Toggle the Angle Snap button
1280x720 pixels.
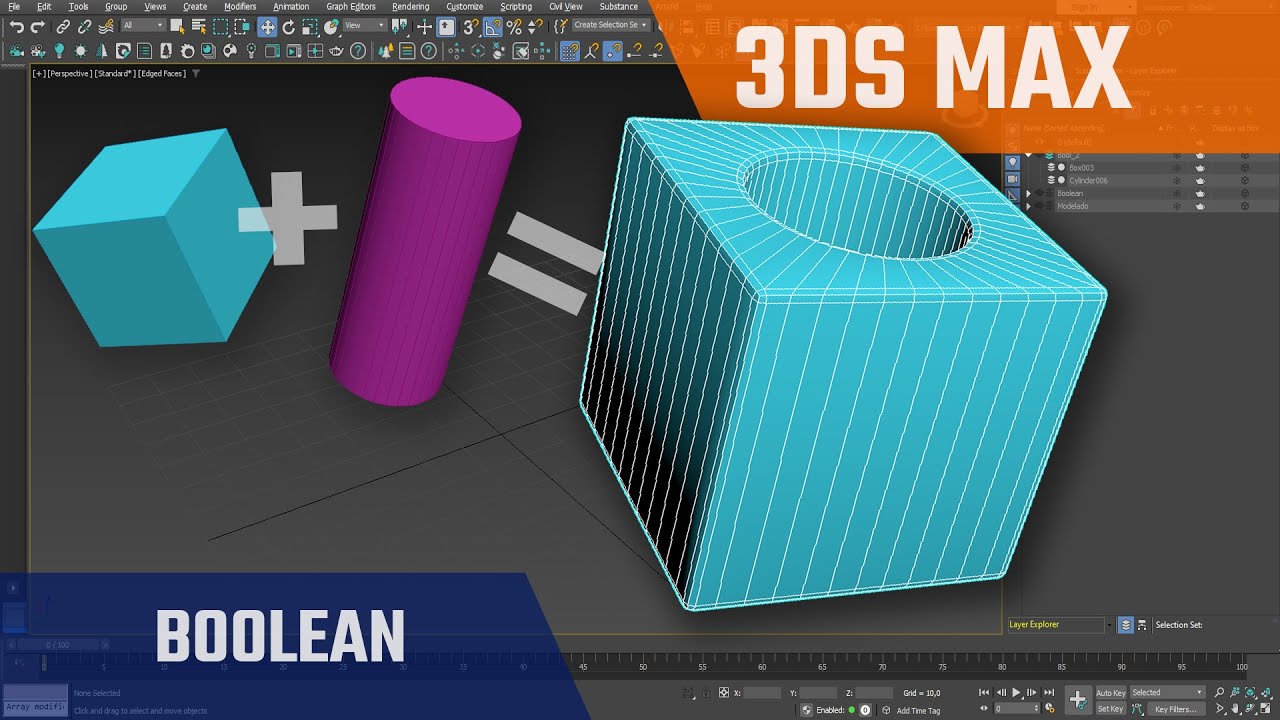[x=493, y=27]
